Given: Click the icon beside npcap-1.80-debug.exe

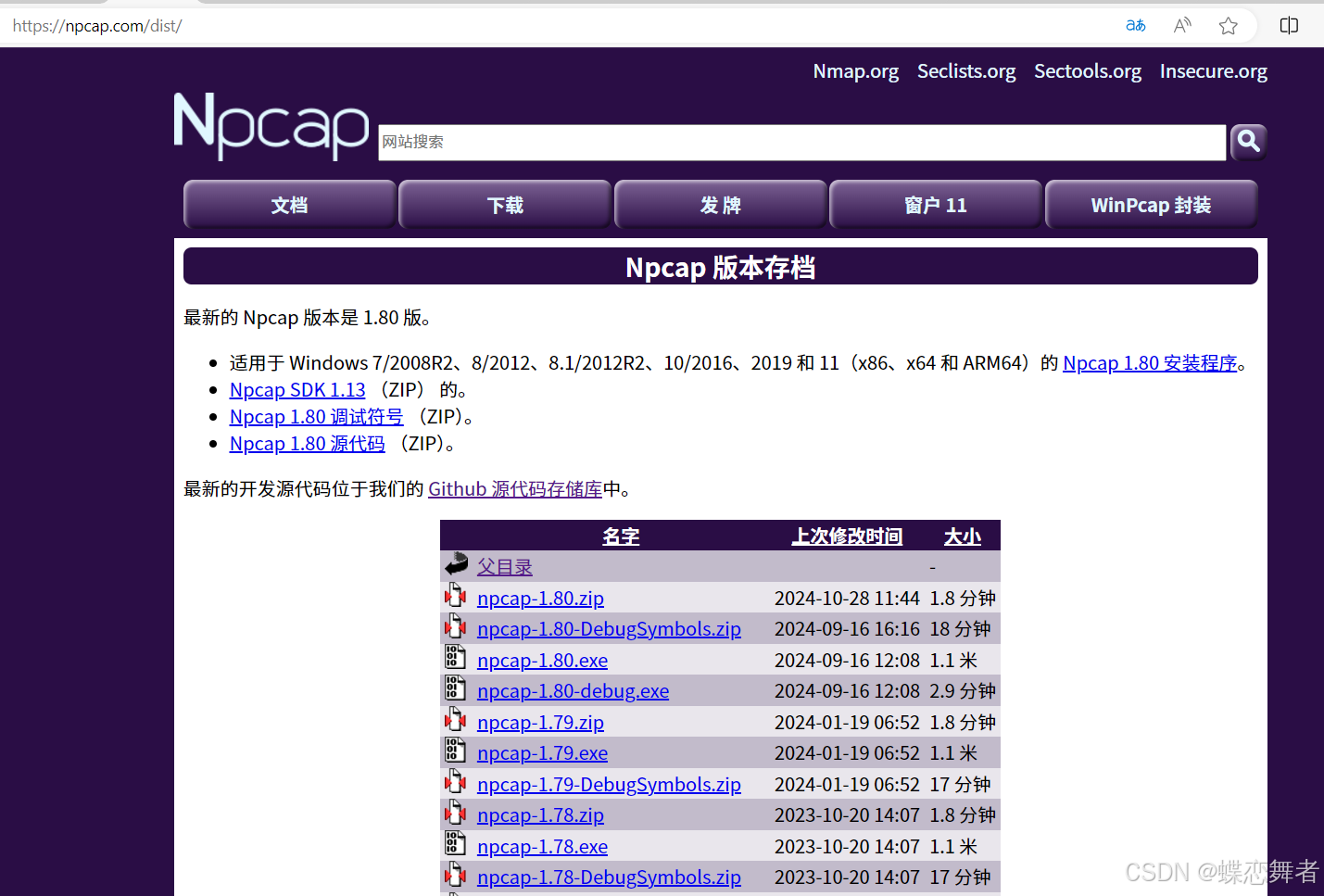Looking at the screenshot, I should click(455, 688).
